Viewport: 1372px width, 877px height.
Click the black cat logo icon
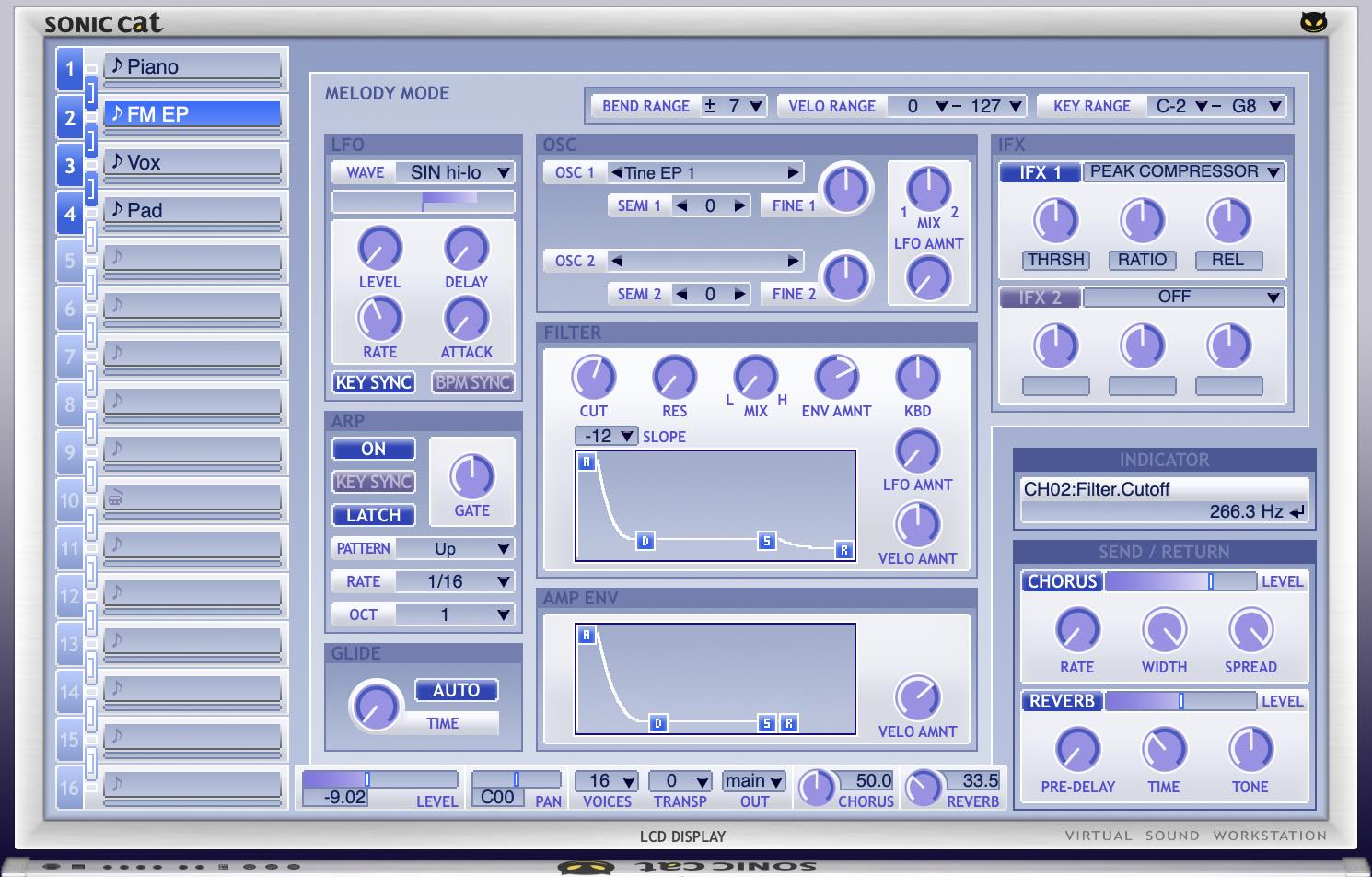(1313, 22)
